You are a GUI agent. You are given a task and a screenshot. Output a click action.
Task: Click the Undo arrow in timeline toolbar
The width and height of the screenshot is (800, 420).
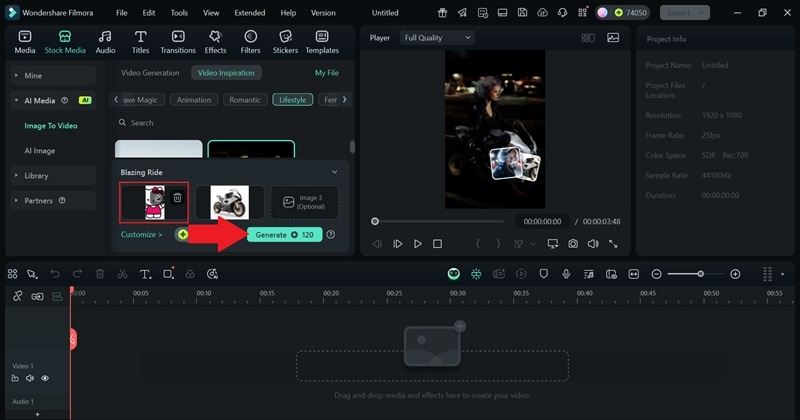click(x=55, y=274)
